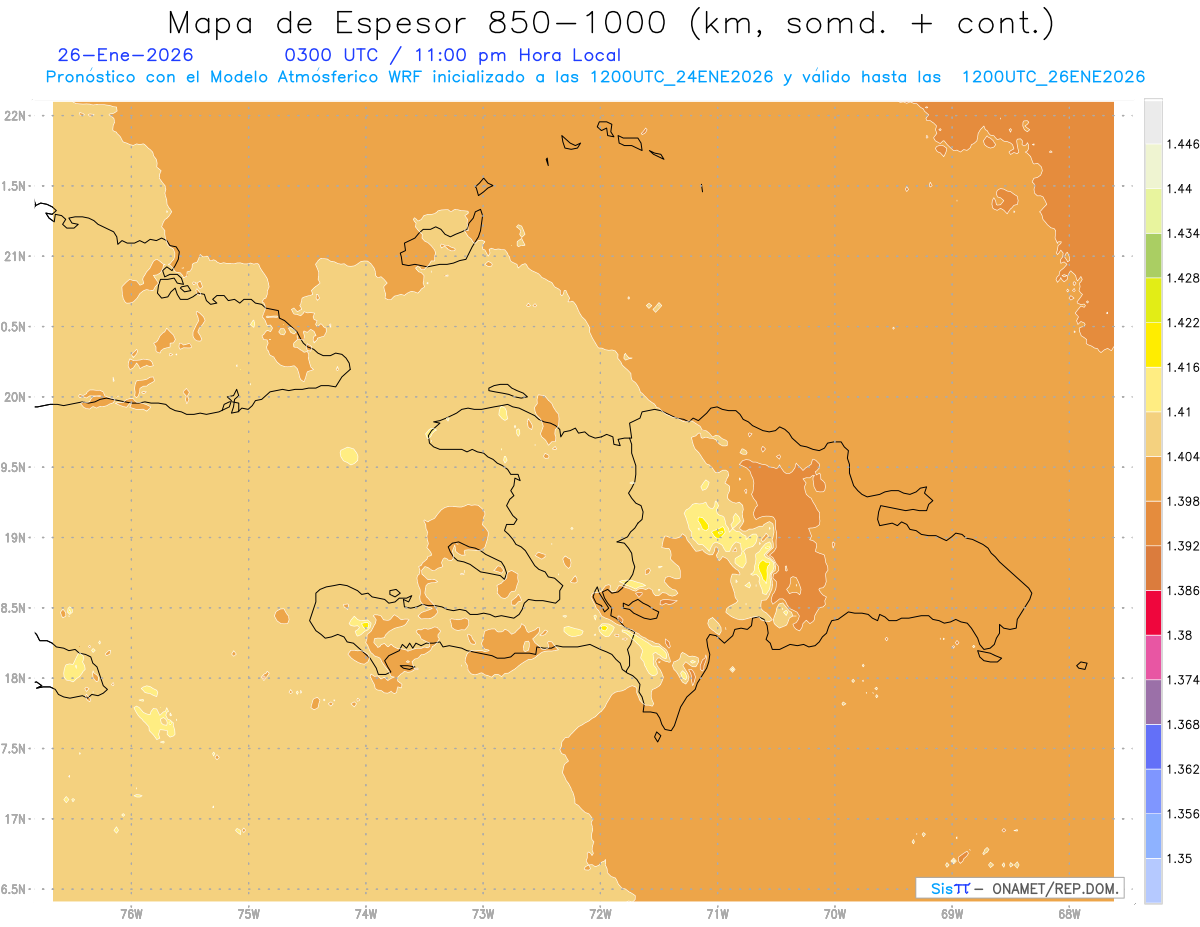1200x927 pixels.
Task: Click the color bar value '1.434'
Action: (x=1183, y=233)
